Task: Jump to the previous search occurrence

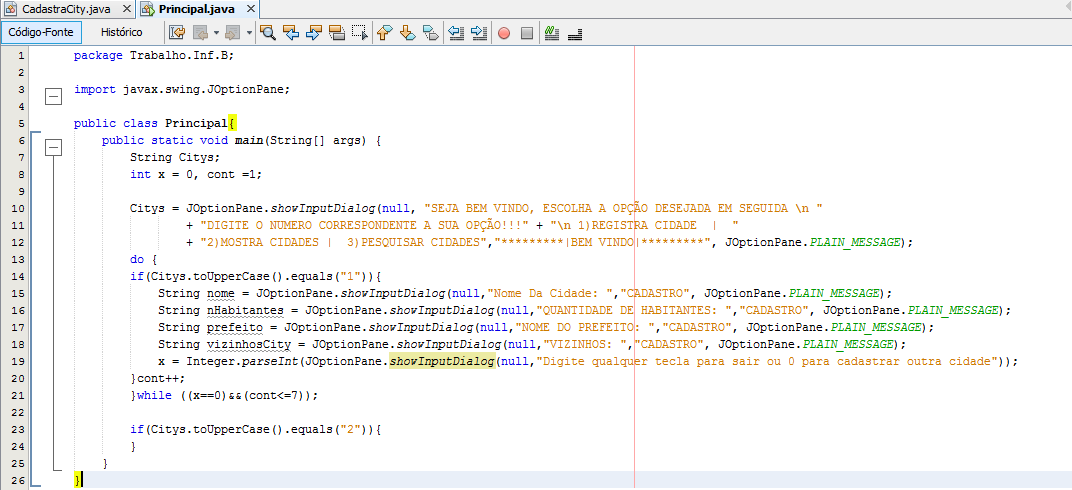Action: coord(291,32)
